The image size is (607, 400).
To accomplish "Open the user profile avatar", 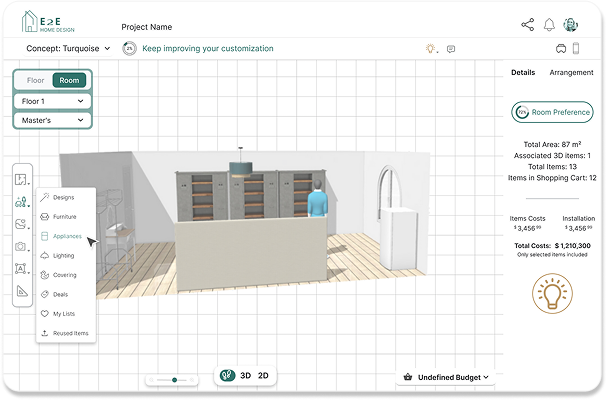I will 570,25.
